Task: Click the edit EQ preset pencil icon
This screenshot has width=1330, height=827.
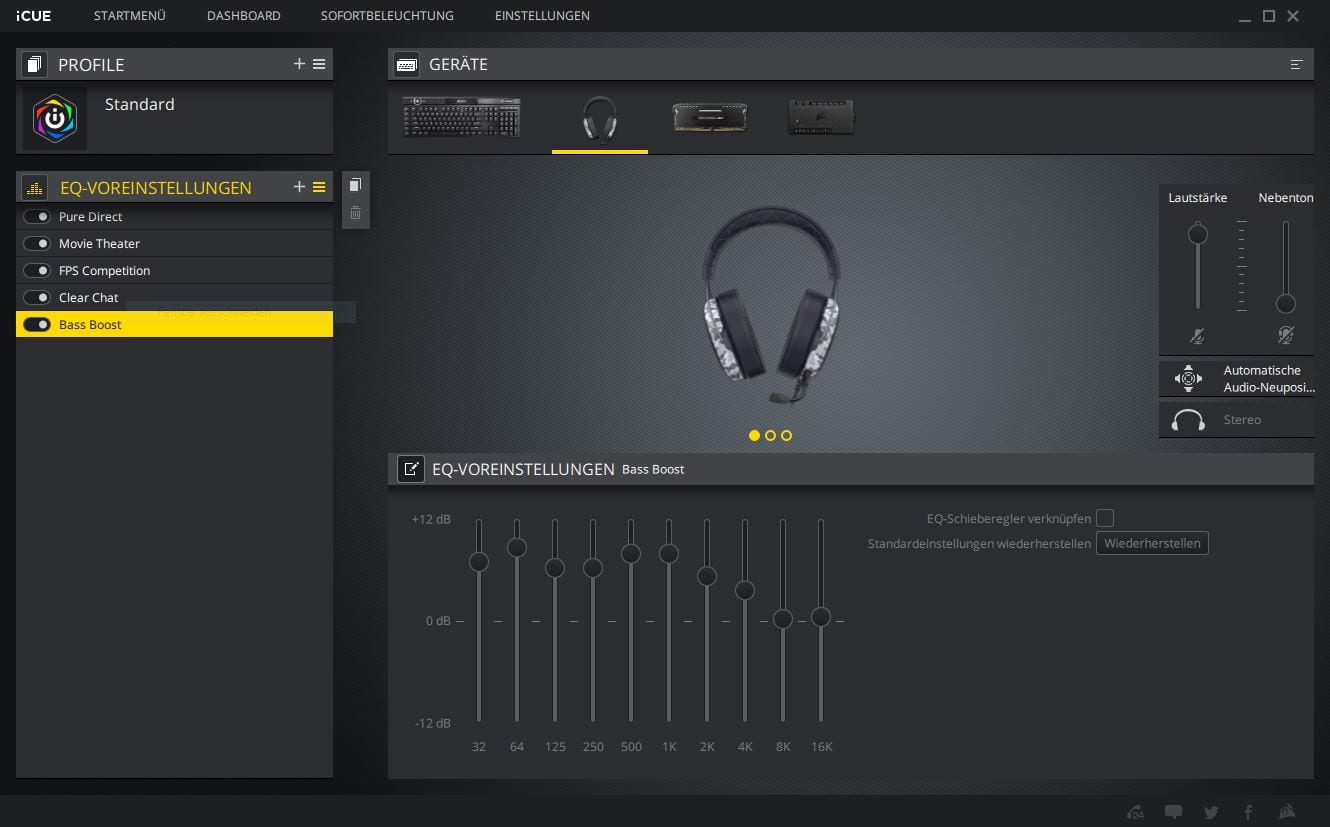Action: click(410, 469)
